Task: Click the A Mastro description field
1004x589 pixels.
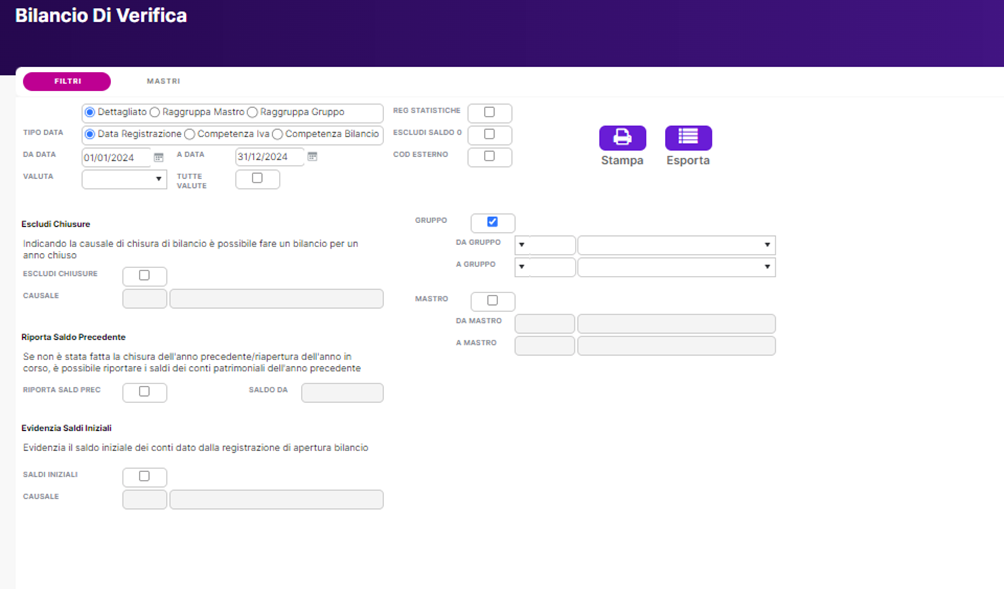Action: pyautogui.click(x=676, y=346)
